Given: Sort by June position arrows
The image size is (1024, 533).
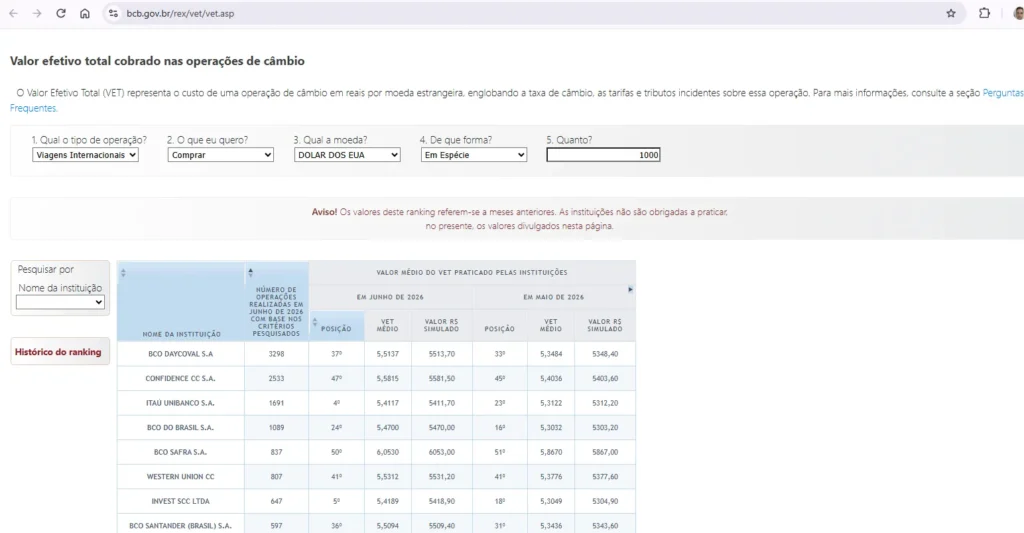Looking at the screenshot, I should click(x=315, y=322).
